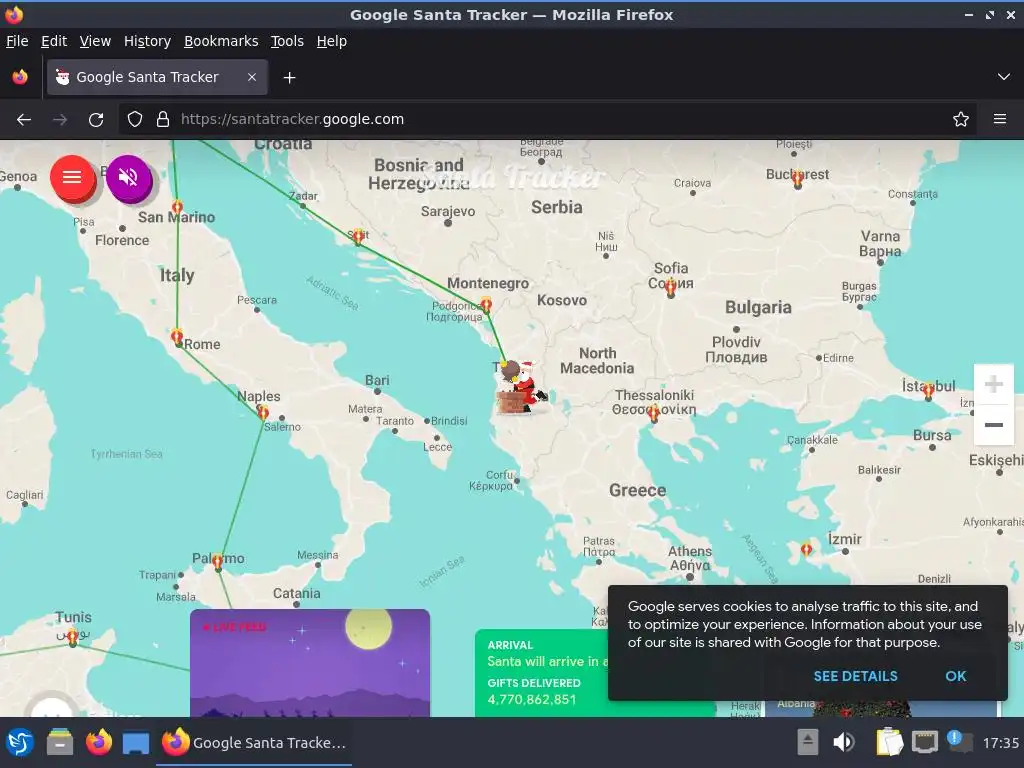Click the gift marker at Palermo
This screenshot has height=768, width=1024.
click(x=217, y=560)
